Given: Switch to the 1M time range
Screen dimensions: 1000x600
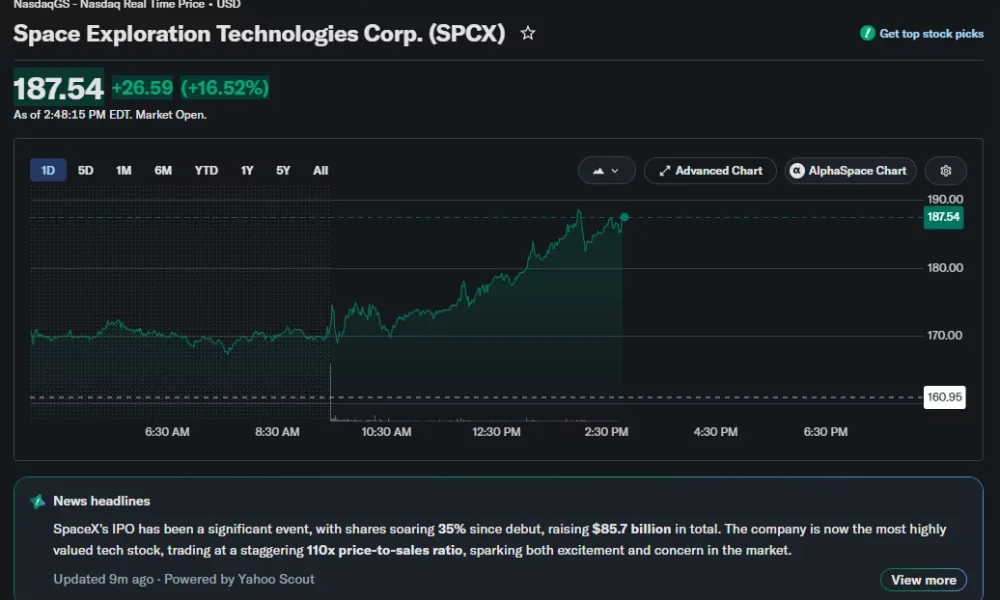Looking at the screenshot, I should click(x=124, y=171).
